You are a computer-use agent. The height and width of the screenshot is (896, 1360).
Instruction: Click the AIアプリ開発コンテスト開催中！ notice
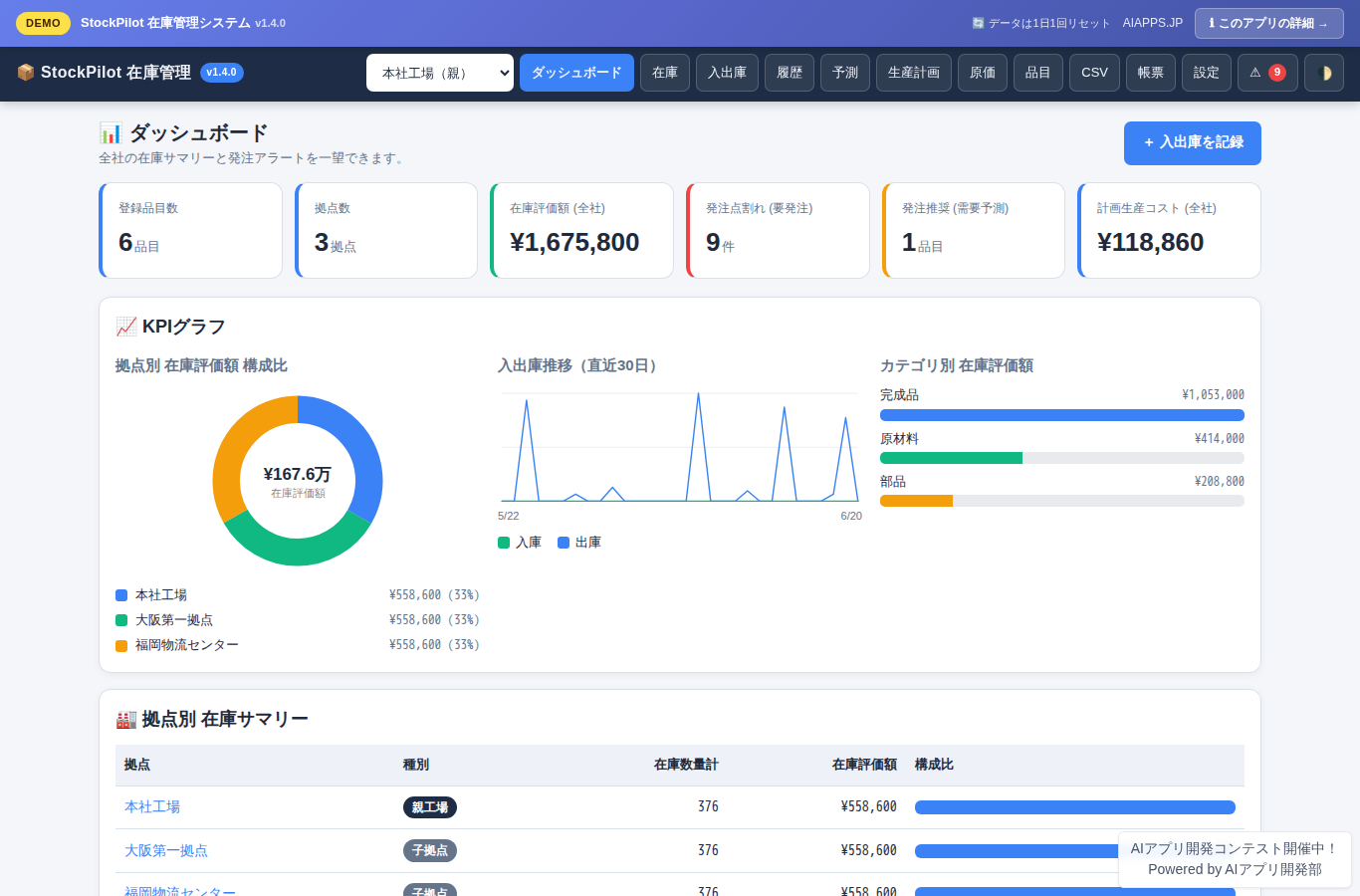[1235, 849]
